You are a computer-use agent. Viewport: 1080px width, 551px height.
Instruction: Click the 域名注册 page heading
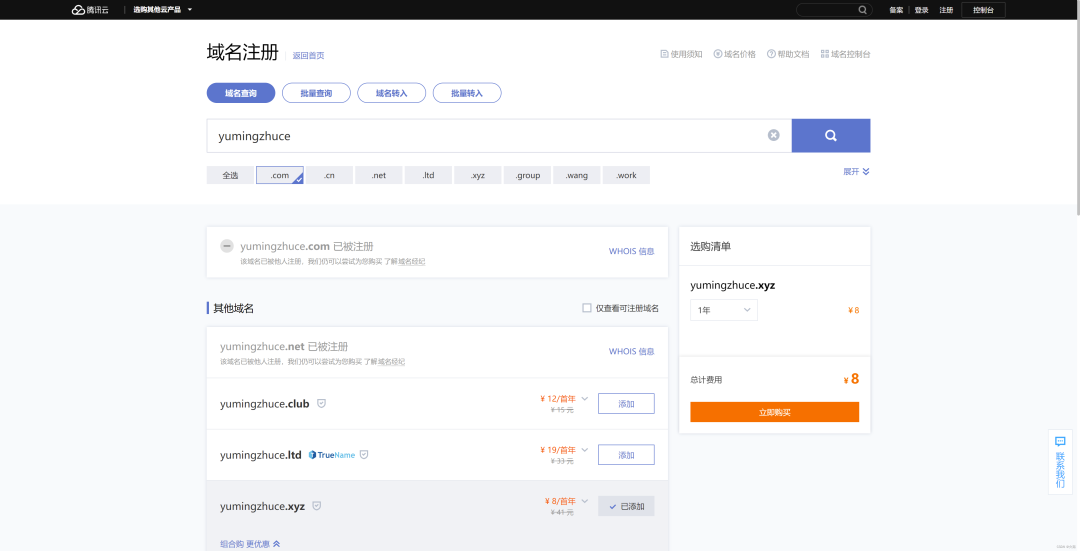tap(242, 52)
